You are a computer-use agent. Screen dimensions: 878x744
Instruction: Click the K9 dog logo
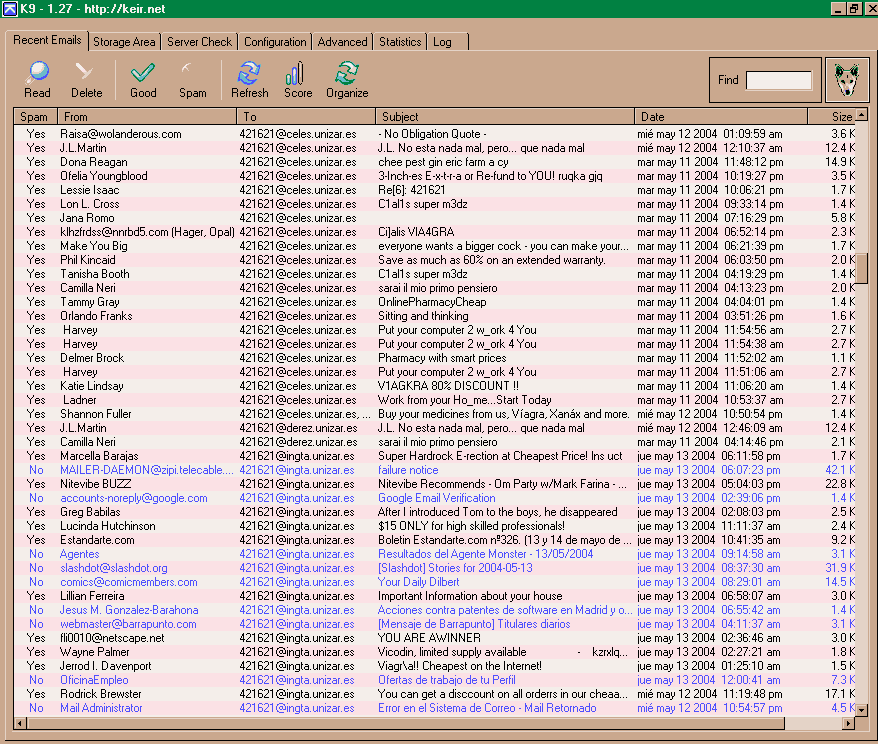pos(846,81)
